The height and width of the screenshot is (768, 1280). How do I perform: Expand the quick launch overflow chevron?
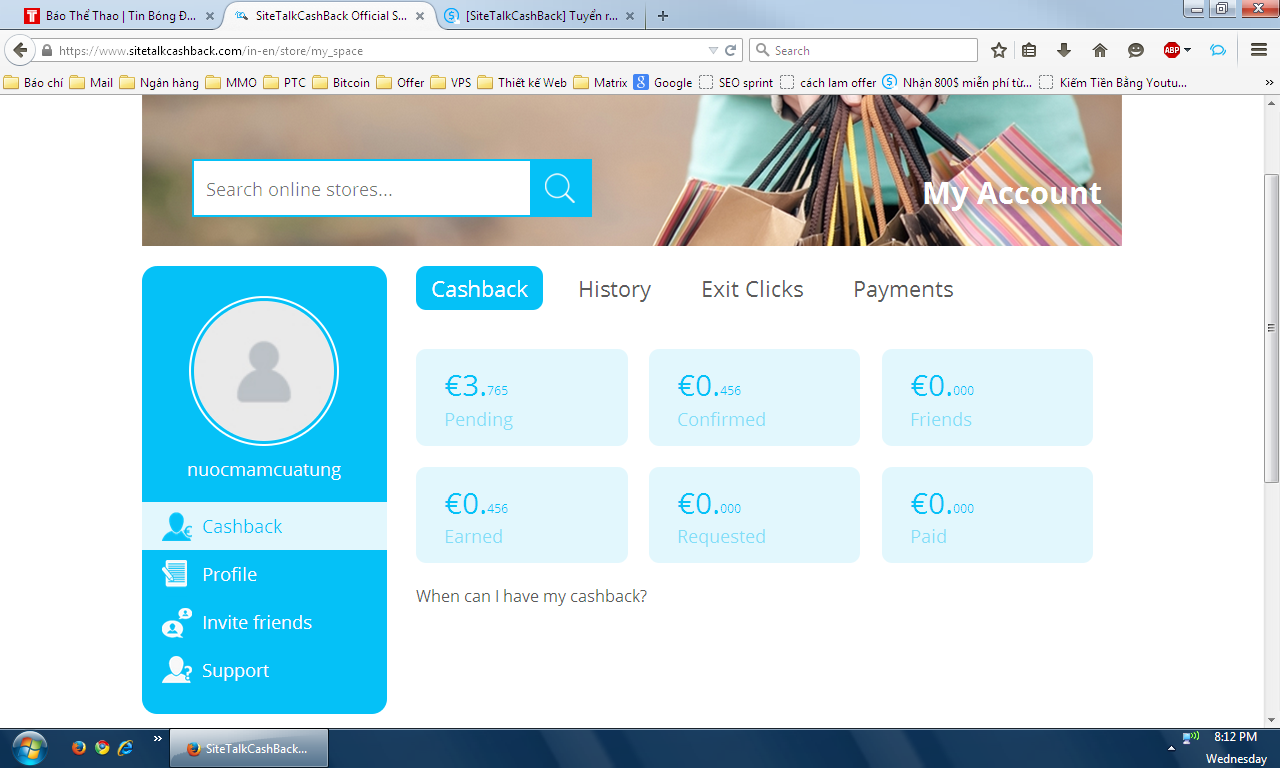tap(157, 739)
